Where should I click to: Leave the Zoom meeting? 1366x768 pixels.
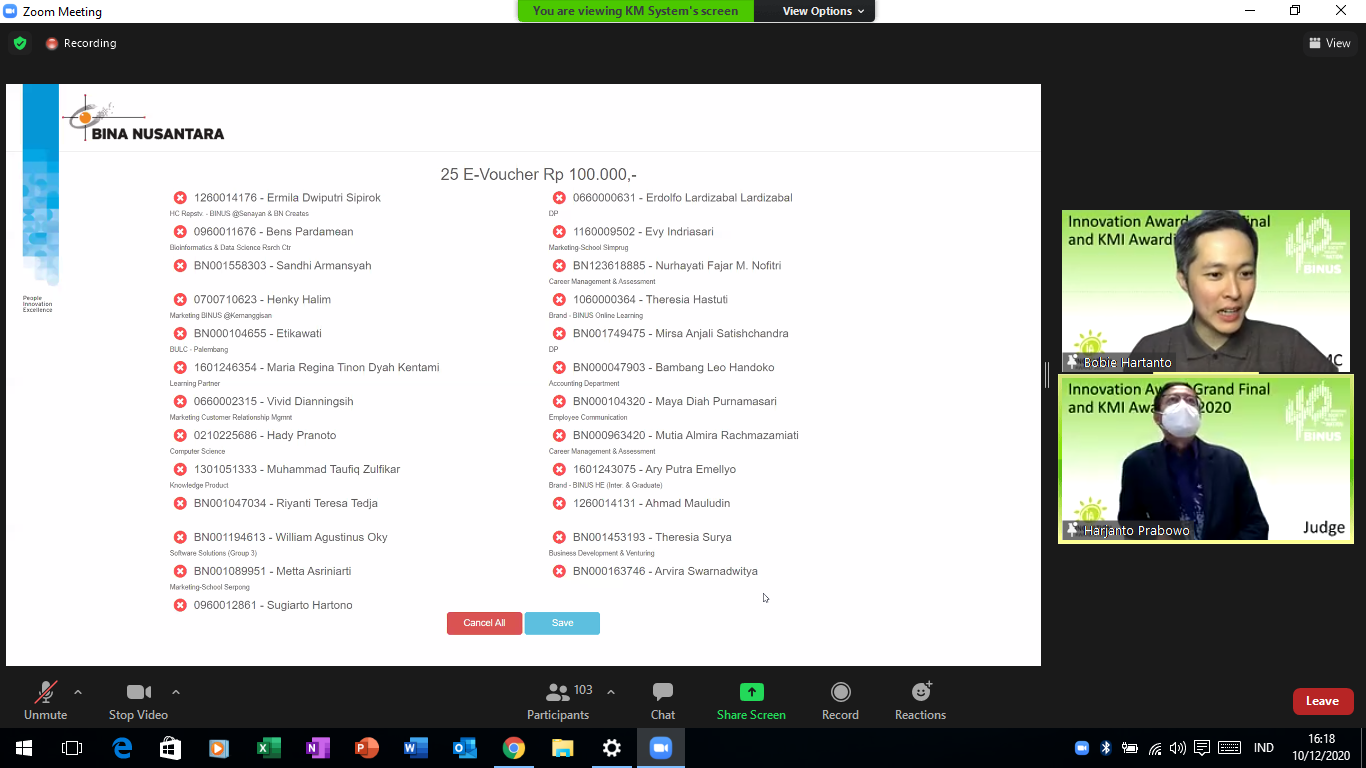tap(1322, 701)
